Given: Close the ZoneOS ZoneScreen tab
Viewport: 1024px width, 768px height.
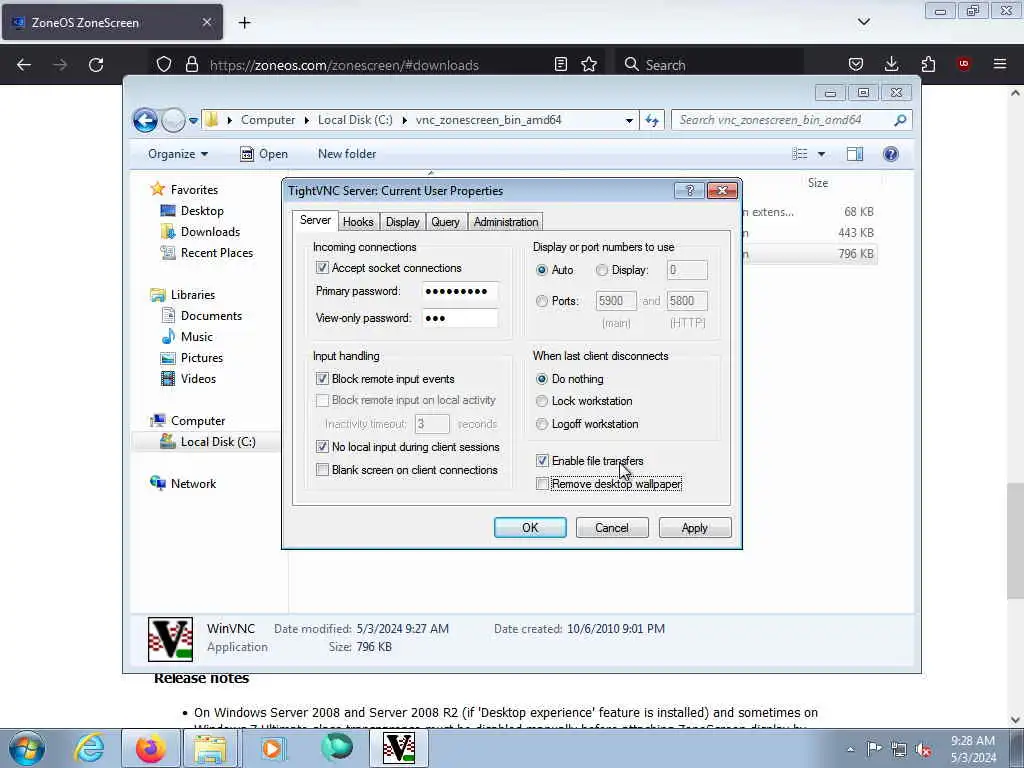Looking at the screenshot, I should point(206,22).
